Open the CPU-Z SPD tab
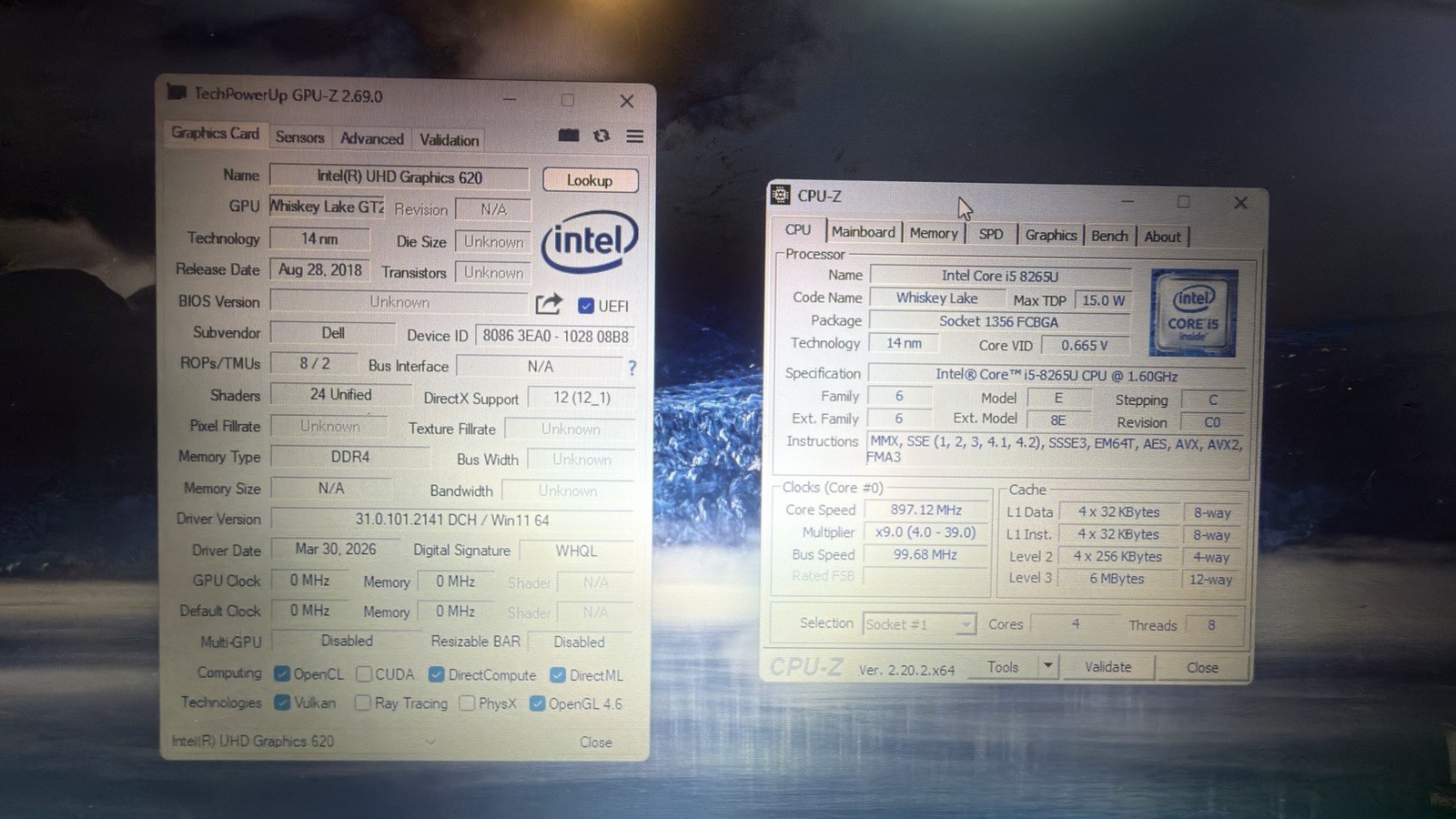This screenshot has height=819, width=1456. click(991, 234)
